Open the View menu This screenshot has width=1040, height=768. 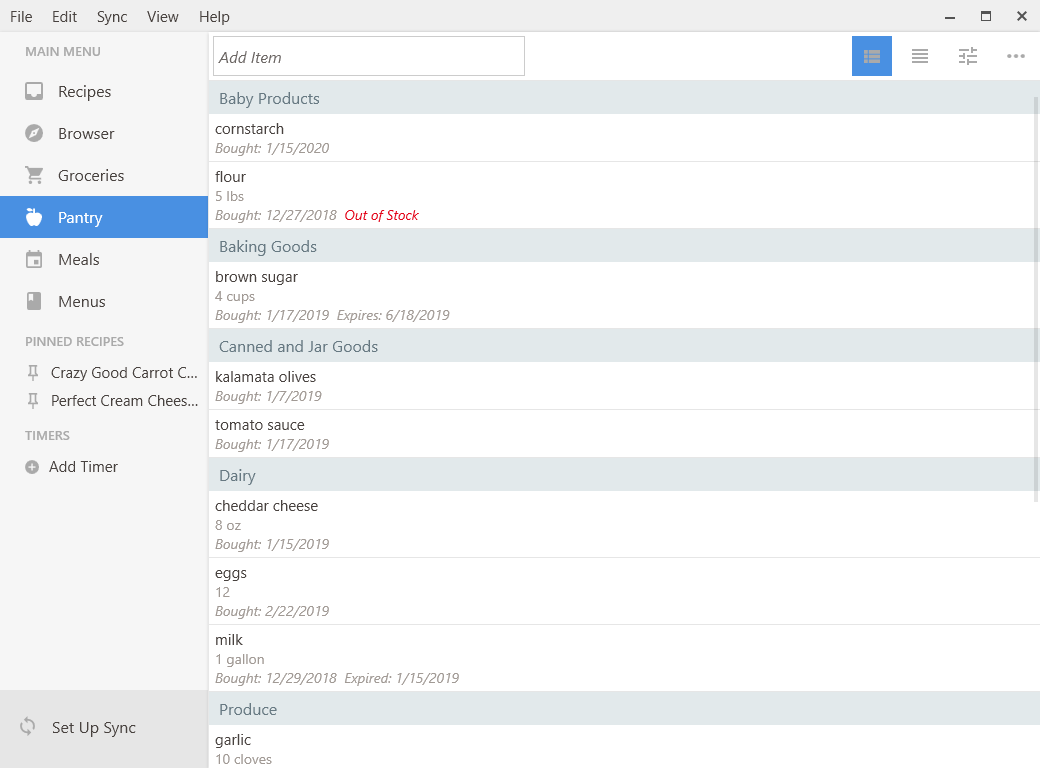(x=162, y=17)
